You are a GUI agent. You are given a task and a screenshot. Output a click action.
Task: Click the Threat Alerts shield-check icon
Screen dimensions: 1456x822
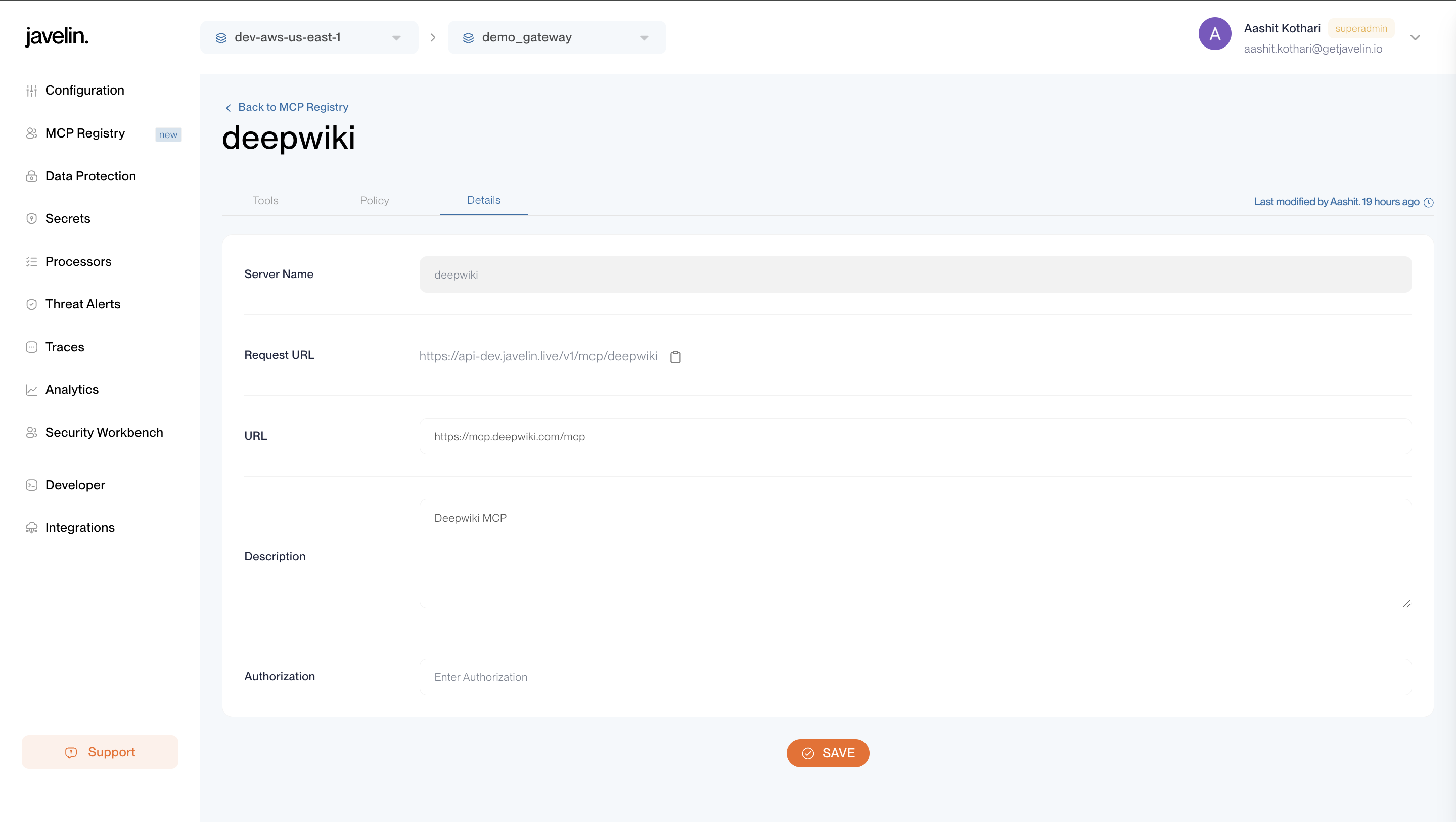point(32,304)
